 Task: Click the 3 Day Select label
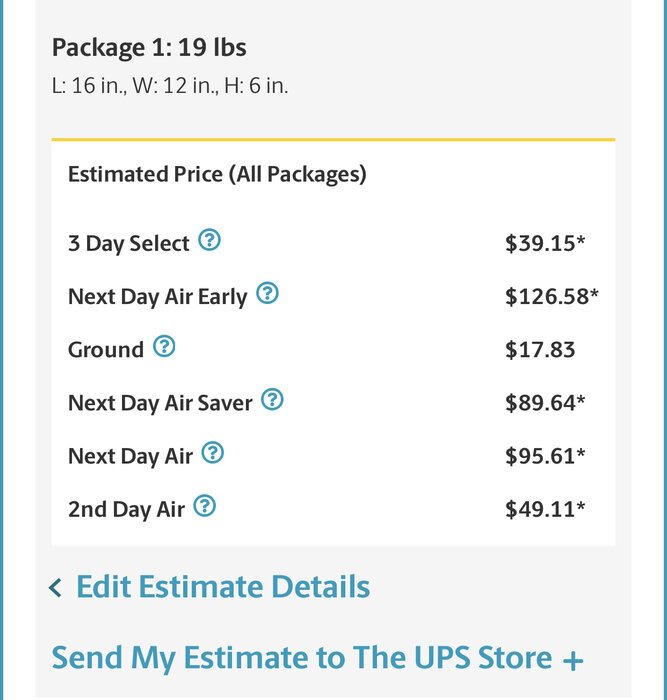coord(128,244)
